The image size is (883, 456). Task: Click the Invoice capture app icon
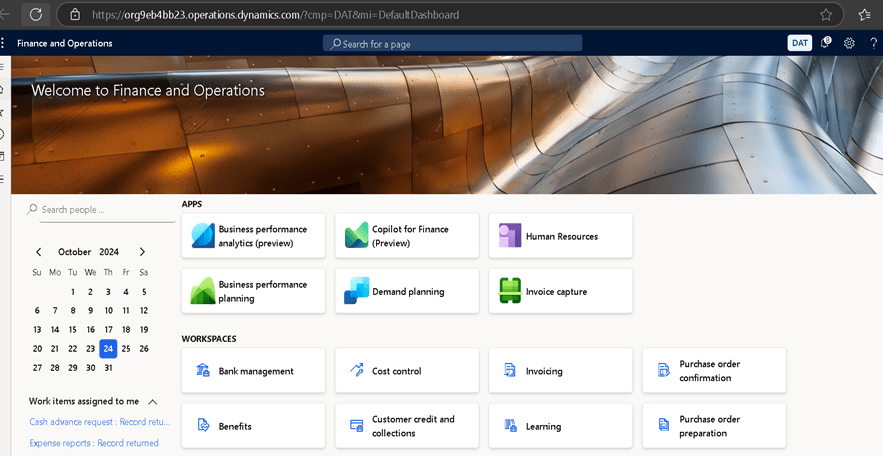click(x=511, y=291)
